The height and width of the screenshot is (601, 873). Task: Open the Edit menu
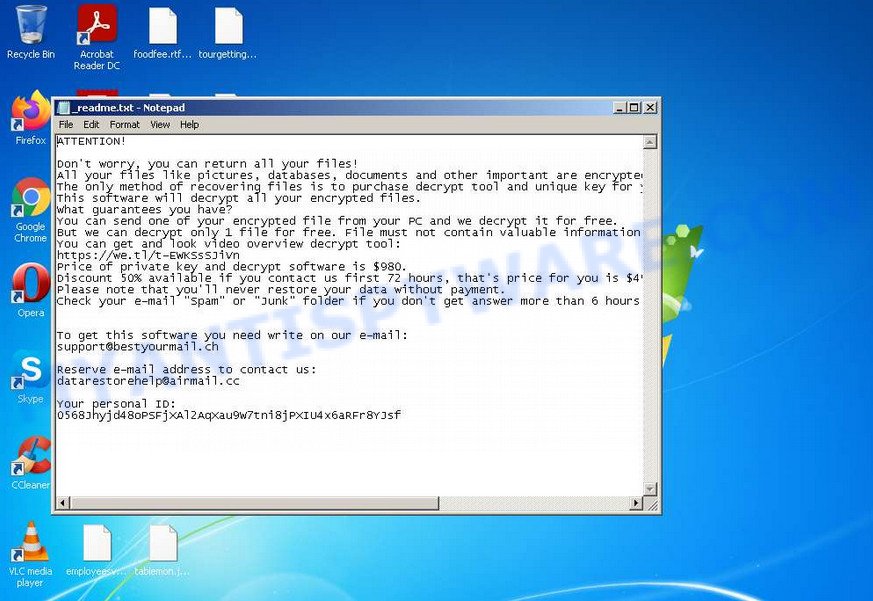[x=91, y=124]
